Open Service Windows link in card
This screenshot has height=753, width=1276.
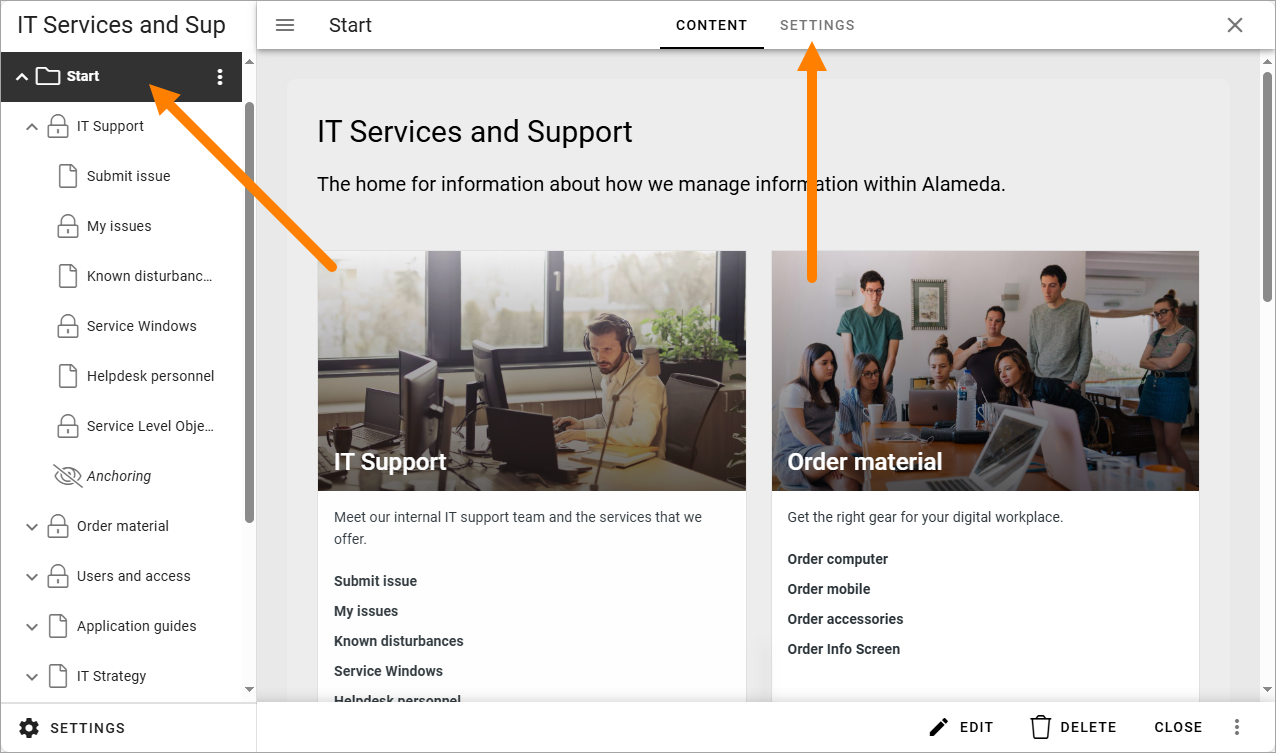(388, 671)
